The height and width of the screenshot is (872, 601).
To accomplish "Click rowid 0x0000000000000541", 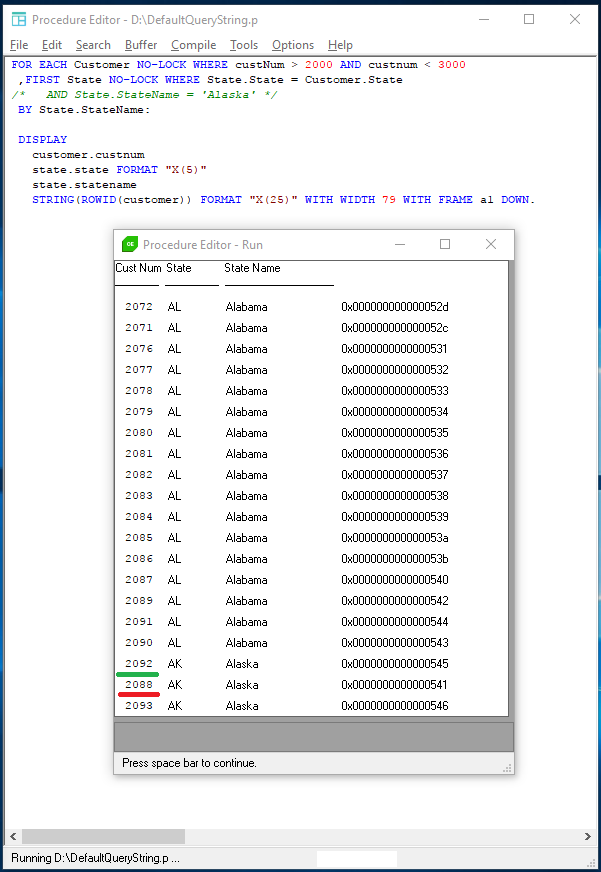I will click(395, 685).
